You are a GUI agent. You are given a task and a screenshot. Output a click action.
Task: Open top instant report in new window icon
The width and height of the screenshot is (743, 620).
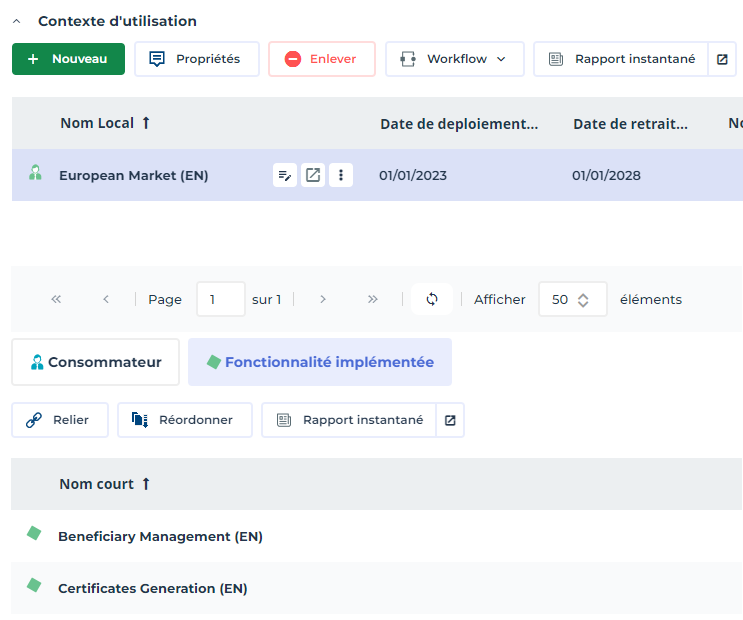click(x=722, y=59)
